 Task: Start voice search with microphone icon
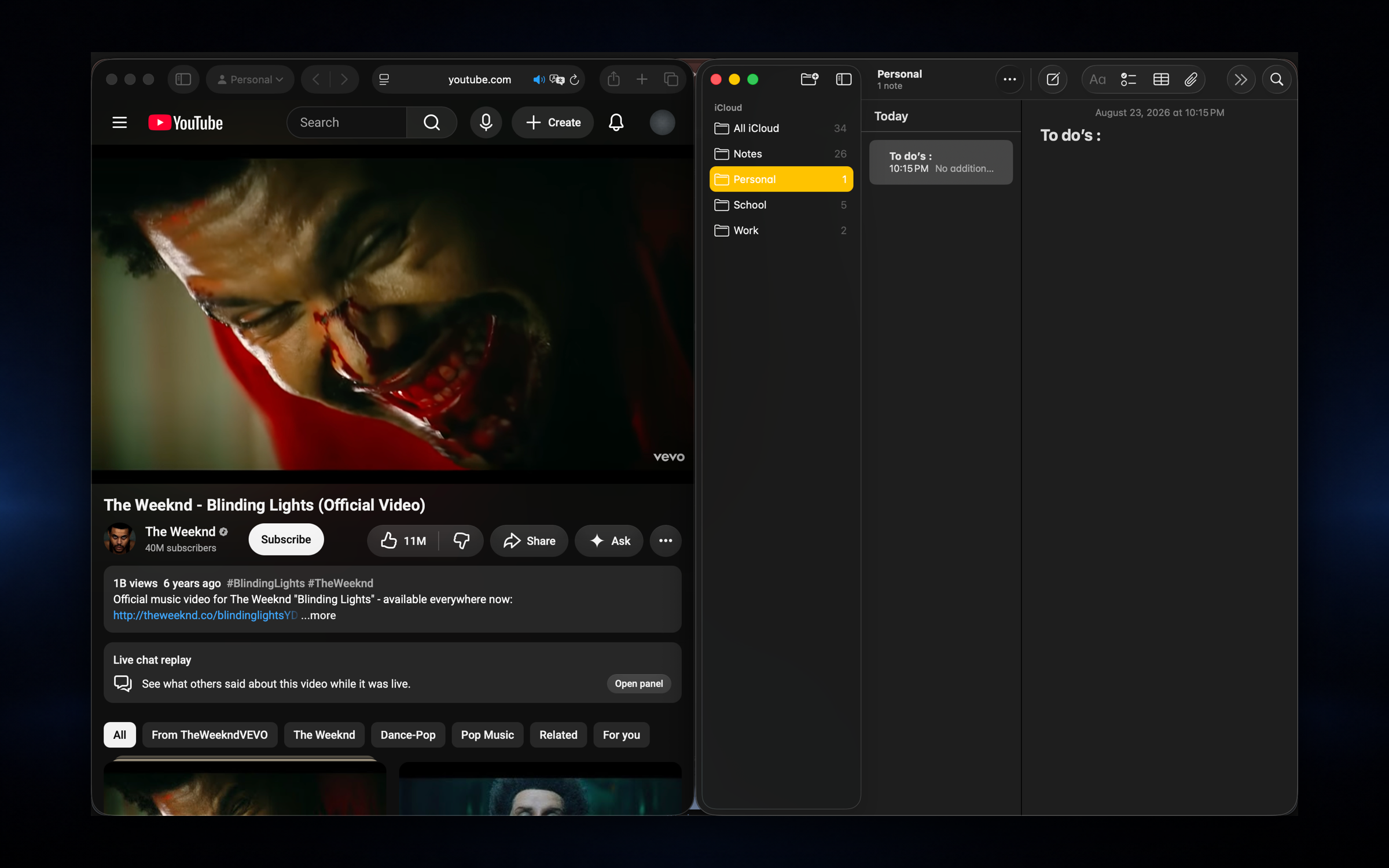coord(486,123)
